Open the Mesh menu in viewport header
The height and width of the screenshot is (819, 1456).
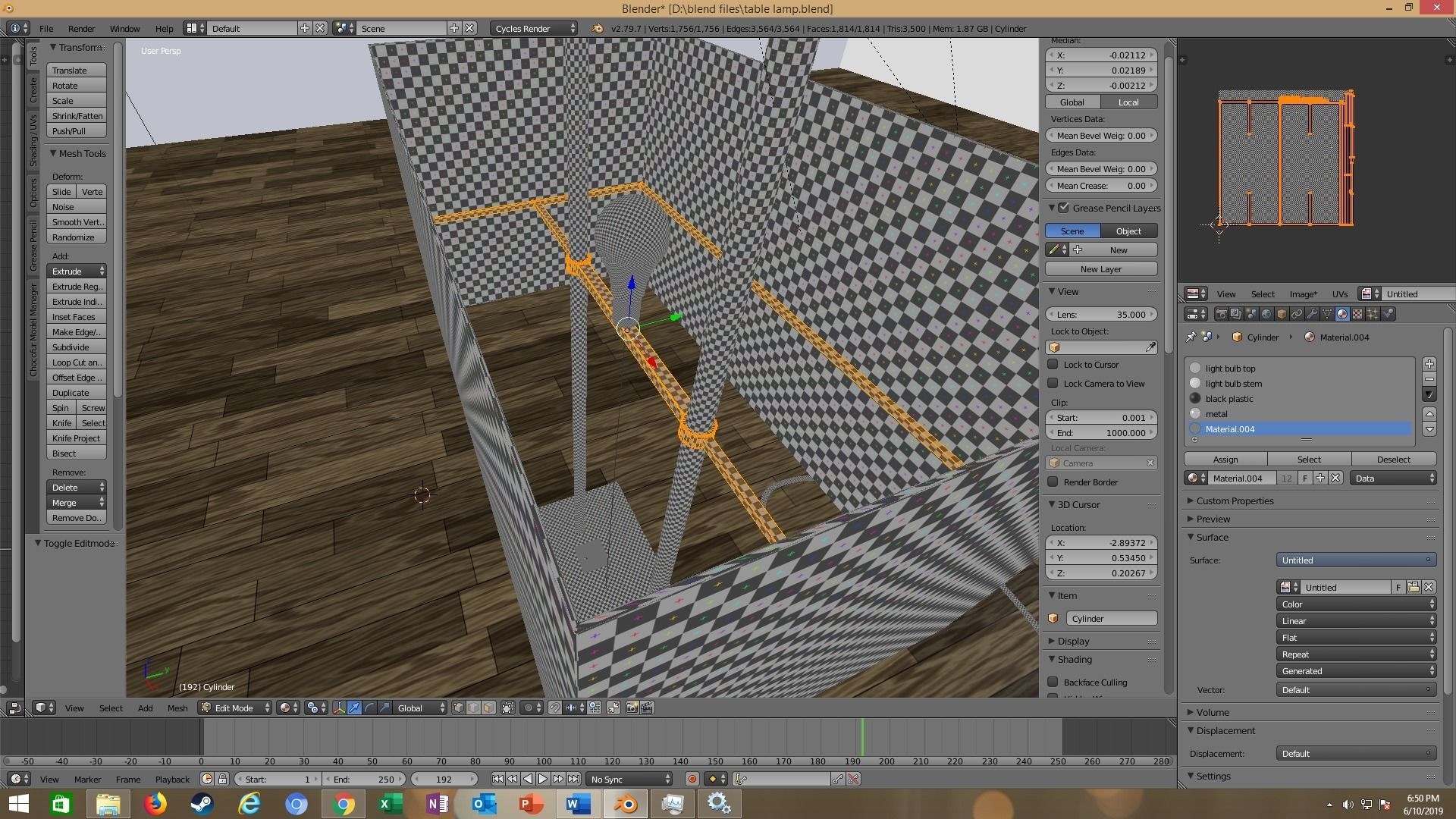coord(177,708)
